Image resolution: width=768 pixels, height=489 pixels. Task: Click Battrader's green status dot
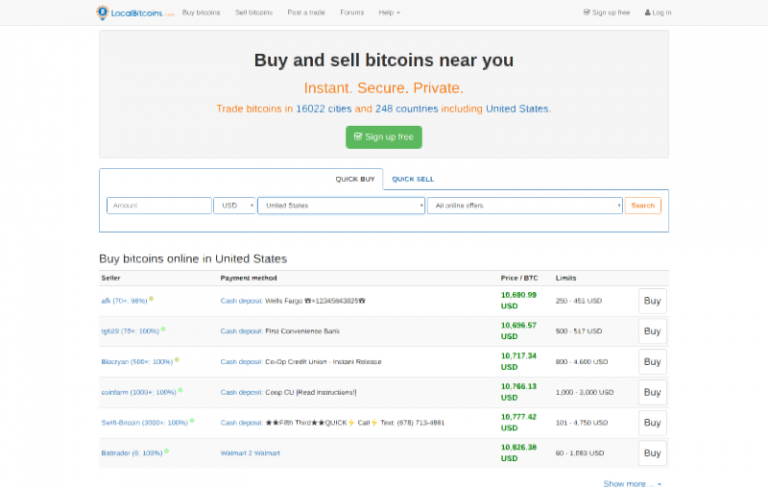click(x=167, y=451)
